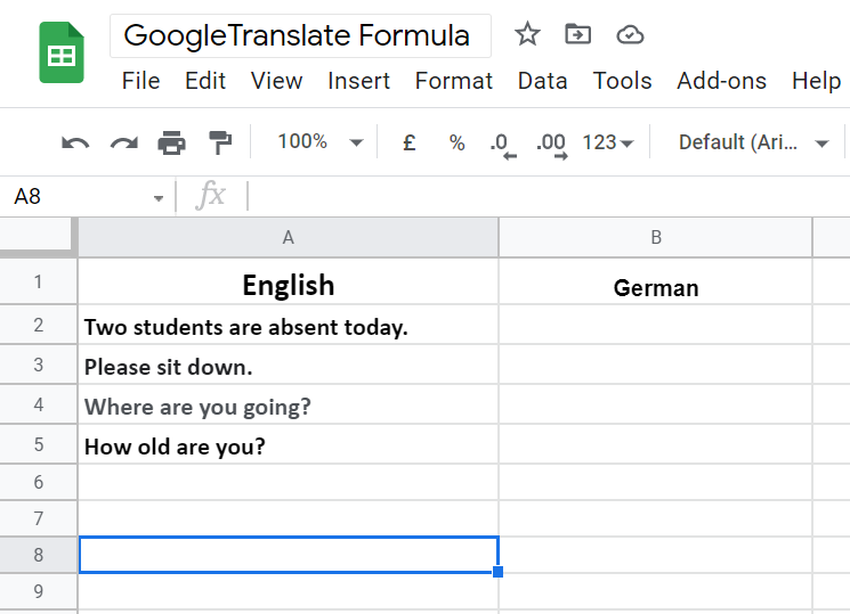Viewport: 850px width, 614px height.
Task: Expand the 123 number format dropdown
Action: click(x=608, y=143)
